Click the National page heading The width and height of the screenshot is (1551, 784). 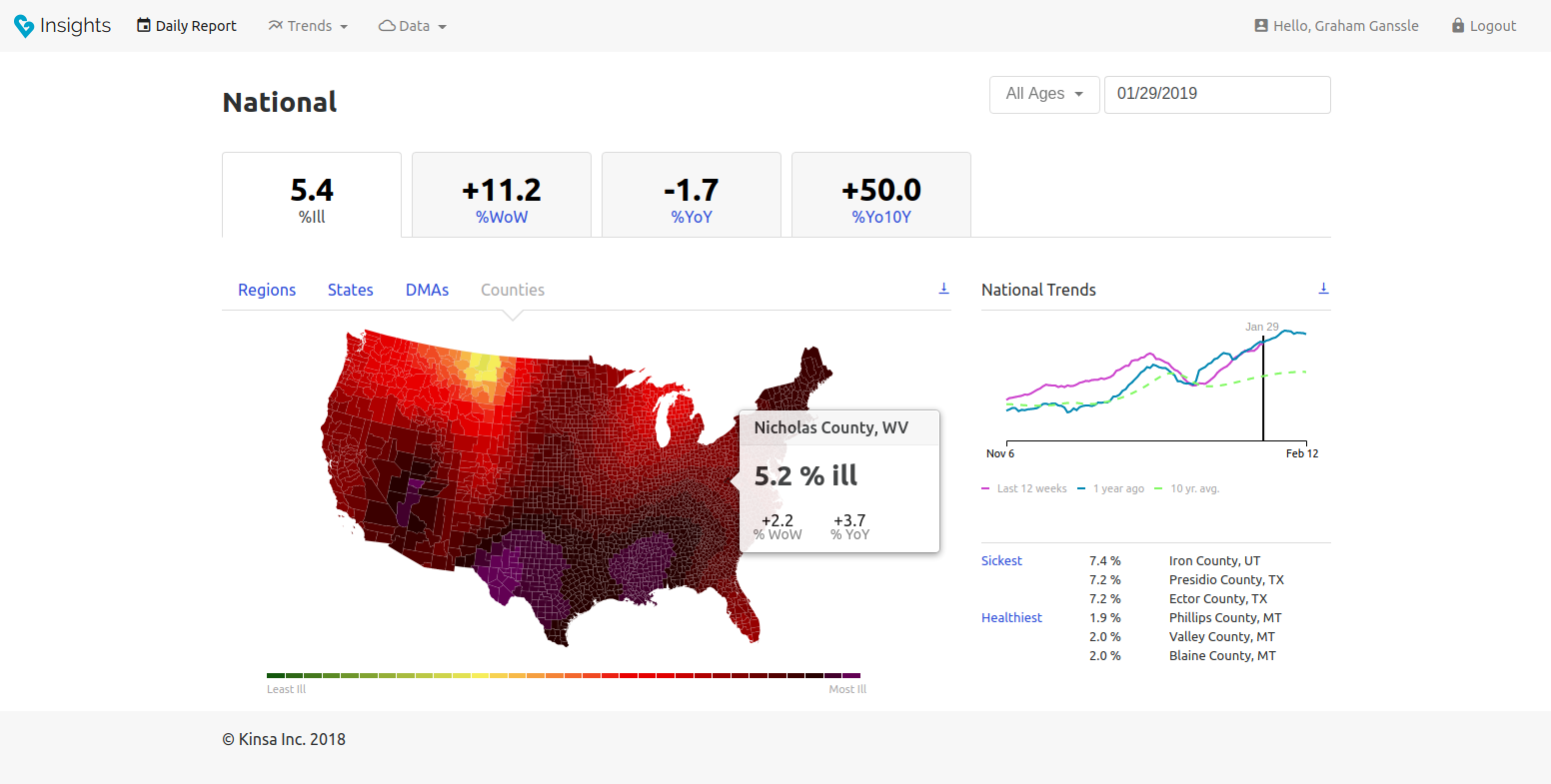280,102
